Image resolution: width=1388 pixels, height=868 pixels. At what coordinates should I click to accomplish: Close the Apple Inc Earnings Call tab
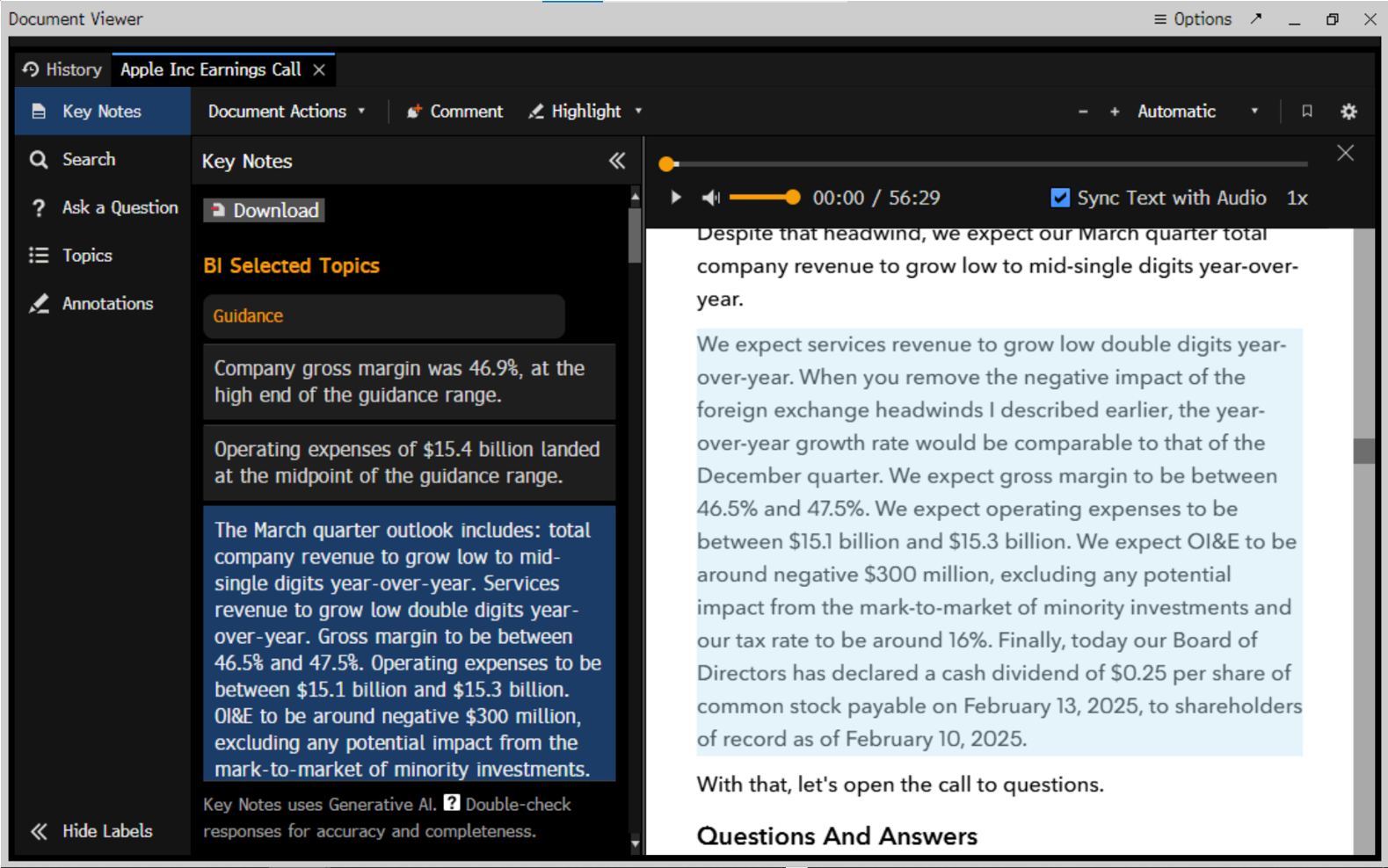(319, 70)
